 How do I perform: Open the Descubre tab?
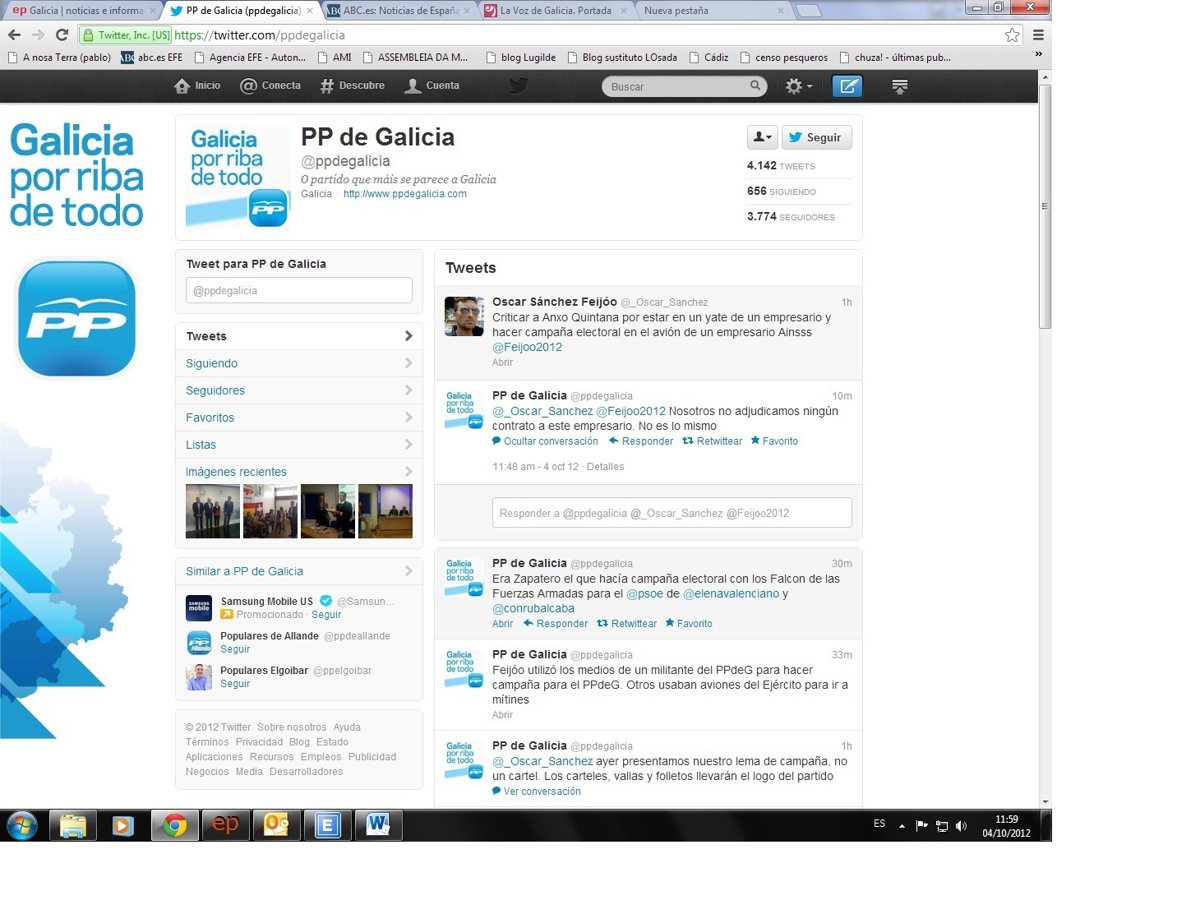coord(352,86)
